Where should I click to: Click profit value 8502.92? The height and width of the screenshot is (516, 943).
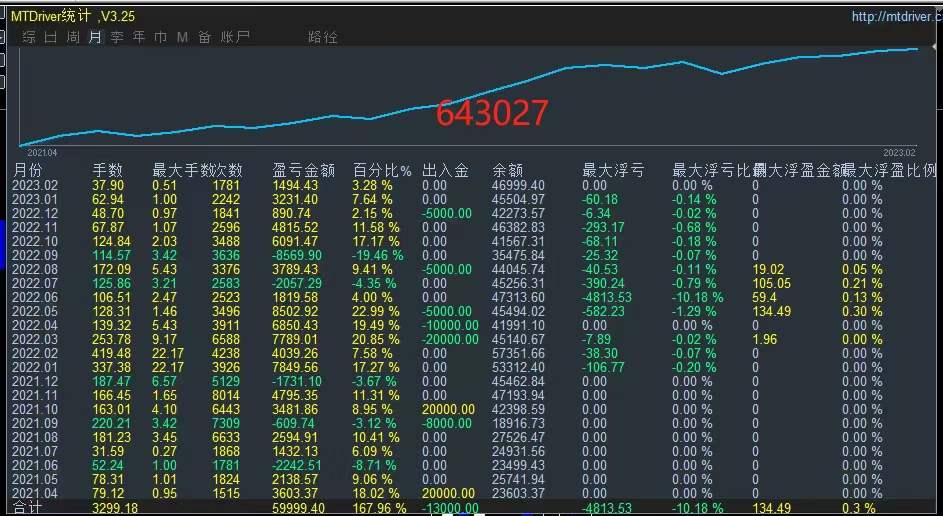[295, 312]
